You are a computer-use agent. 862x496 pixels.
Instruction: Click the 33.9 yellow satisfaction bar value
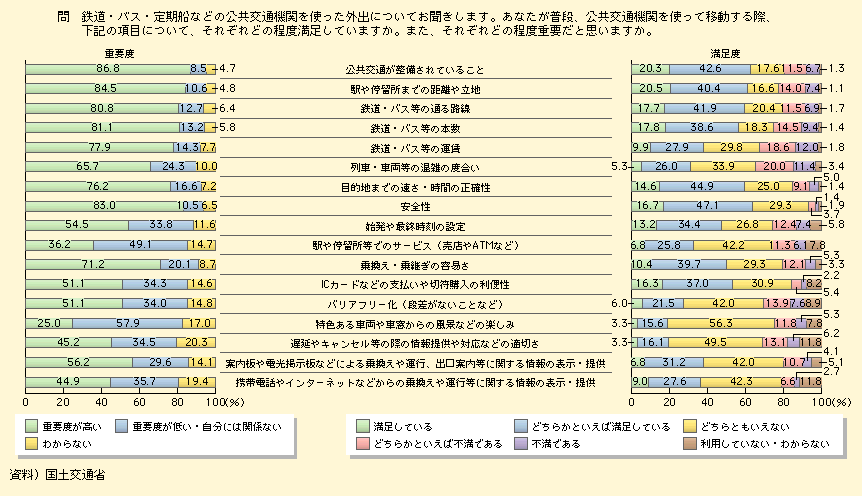[723, 167]
